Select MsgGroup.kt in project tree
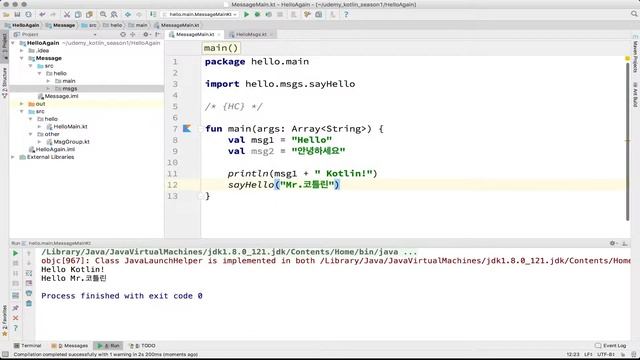The height and width of the screenshot is (360, 640). [x=71, y=142]
